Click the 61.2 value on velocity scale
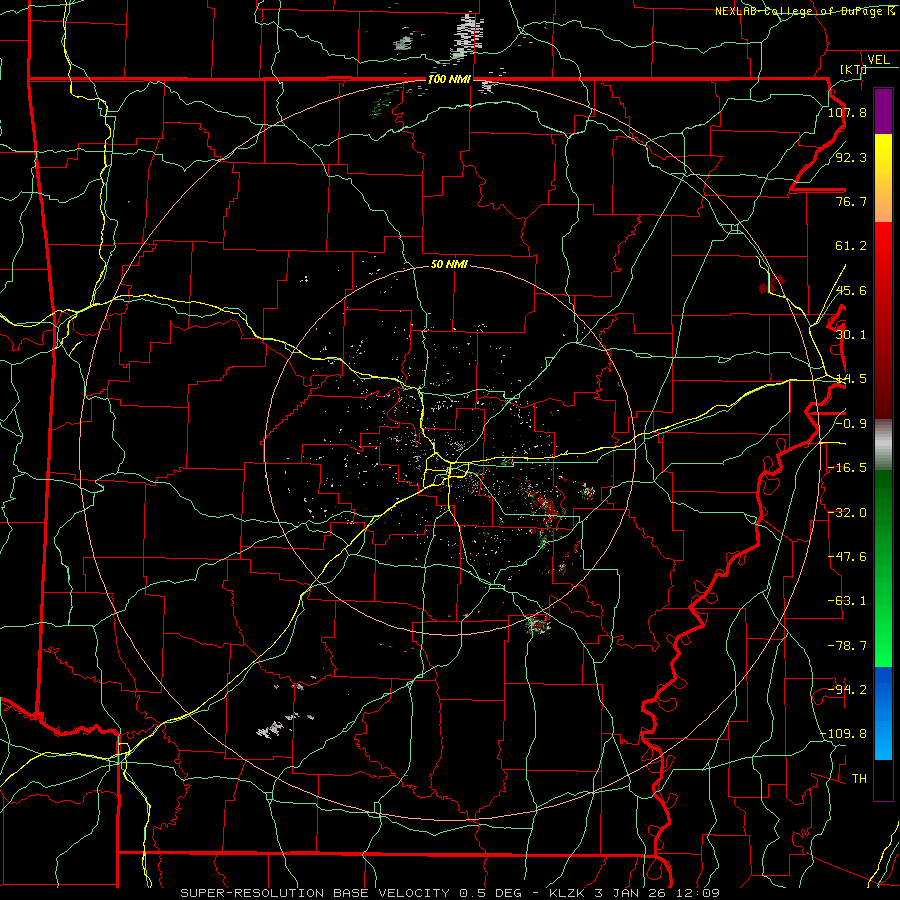Viewport: 900px width, 900px height. click(x=851, y=246)
